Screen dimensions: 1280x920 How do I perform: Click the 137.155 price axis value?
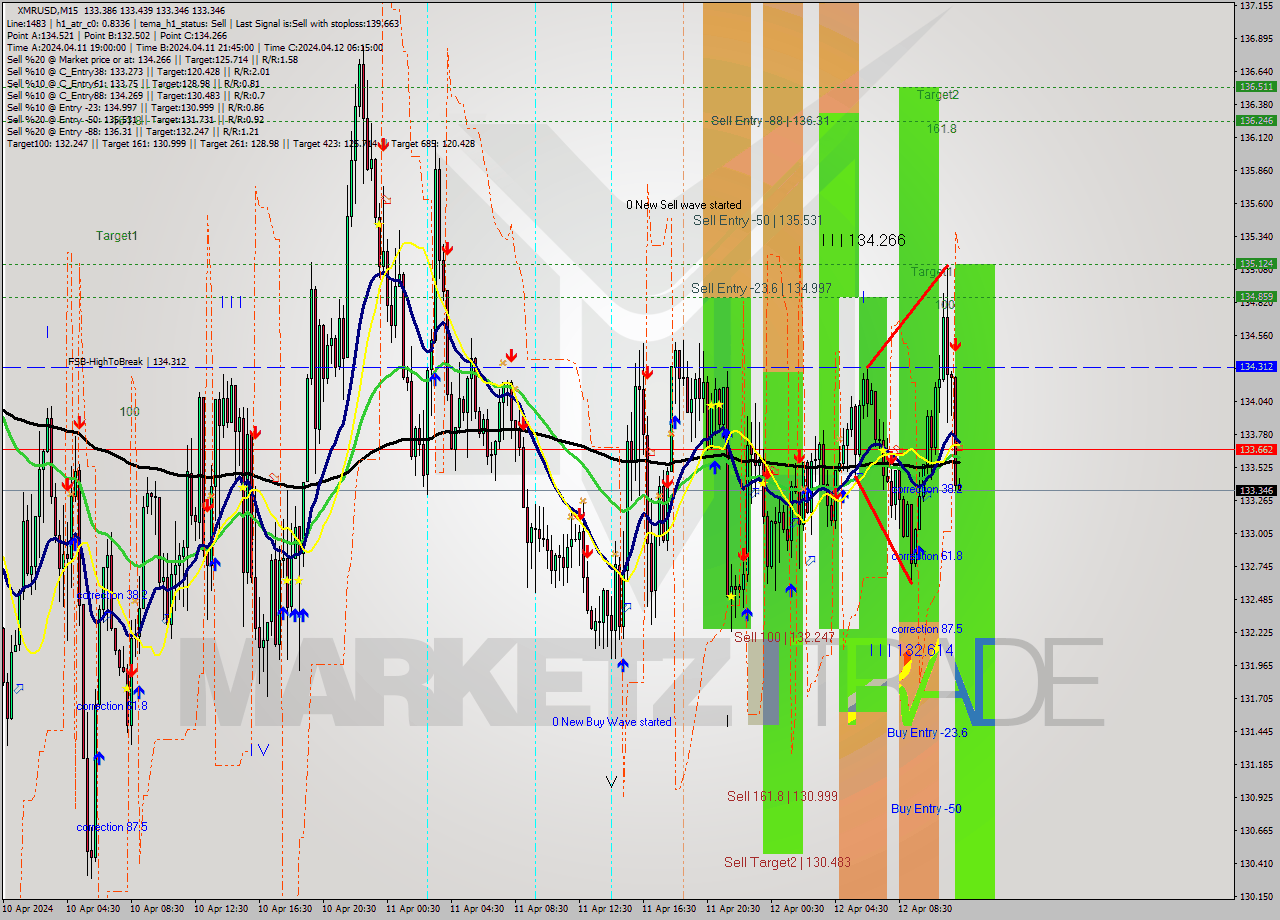pos(1255,6)
